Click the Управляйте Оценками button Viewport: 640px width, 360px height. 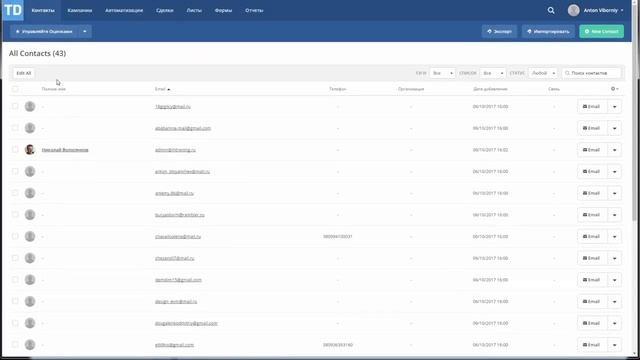point(44,31)
